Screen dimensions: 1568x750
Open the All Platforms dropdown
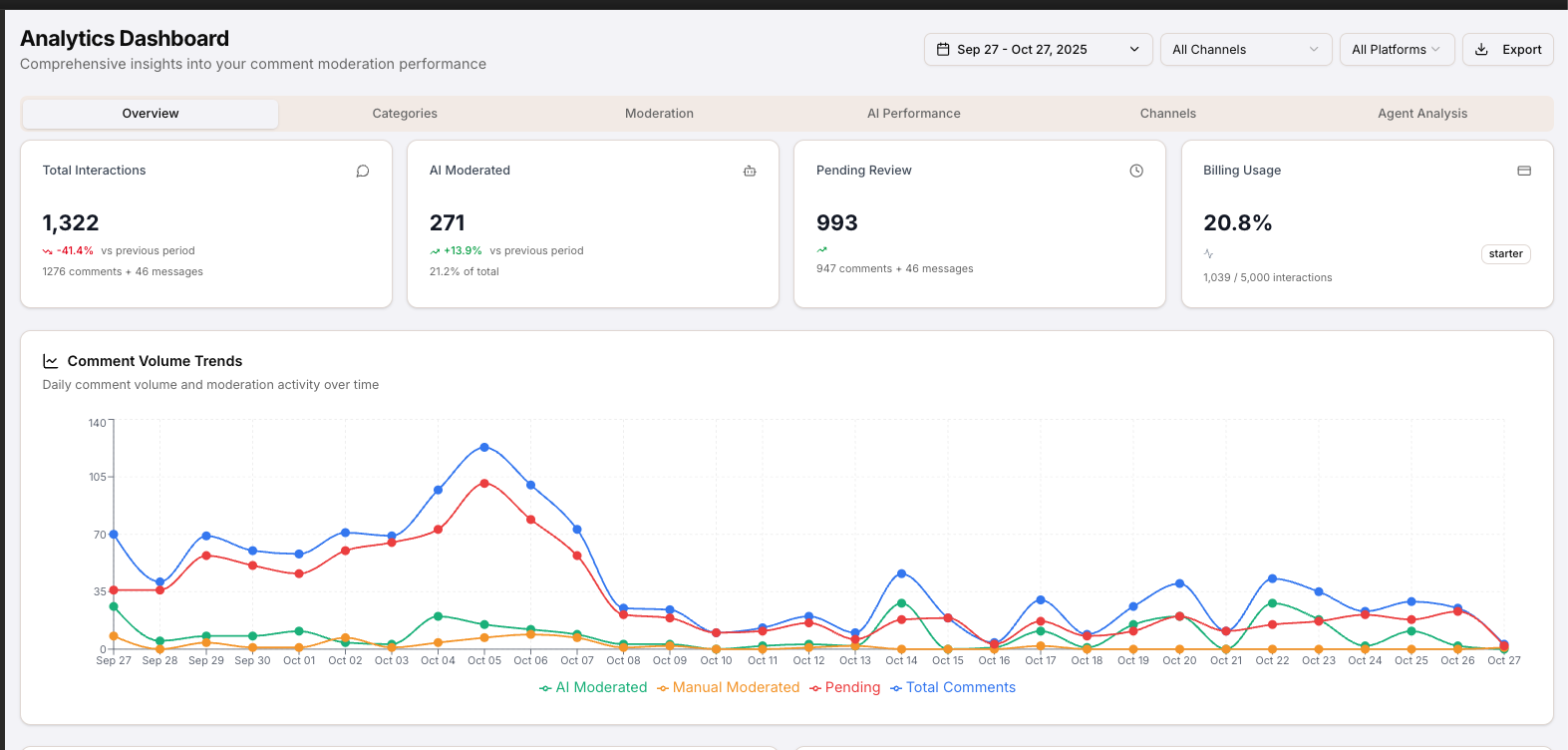pos(1397,49)
